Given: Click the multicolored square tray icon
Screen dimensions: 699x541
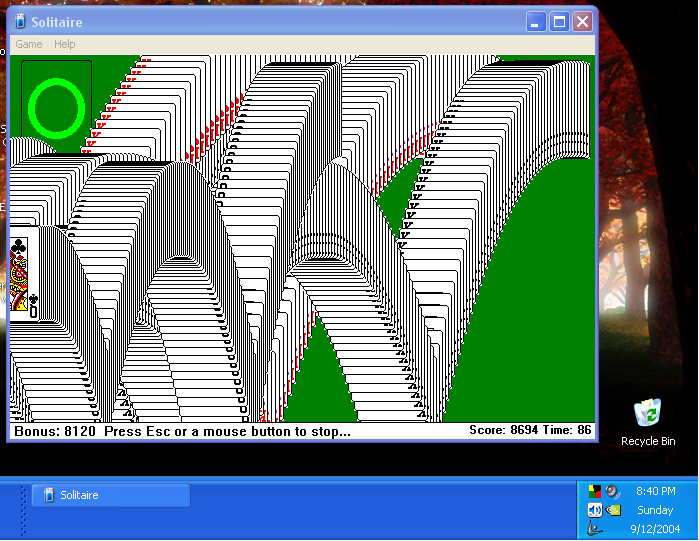Looking at the screenshot, I should click(594, 491).
